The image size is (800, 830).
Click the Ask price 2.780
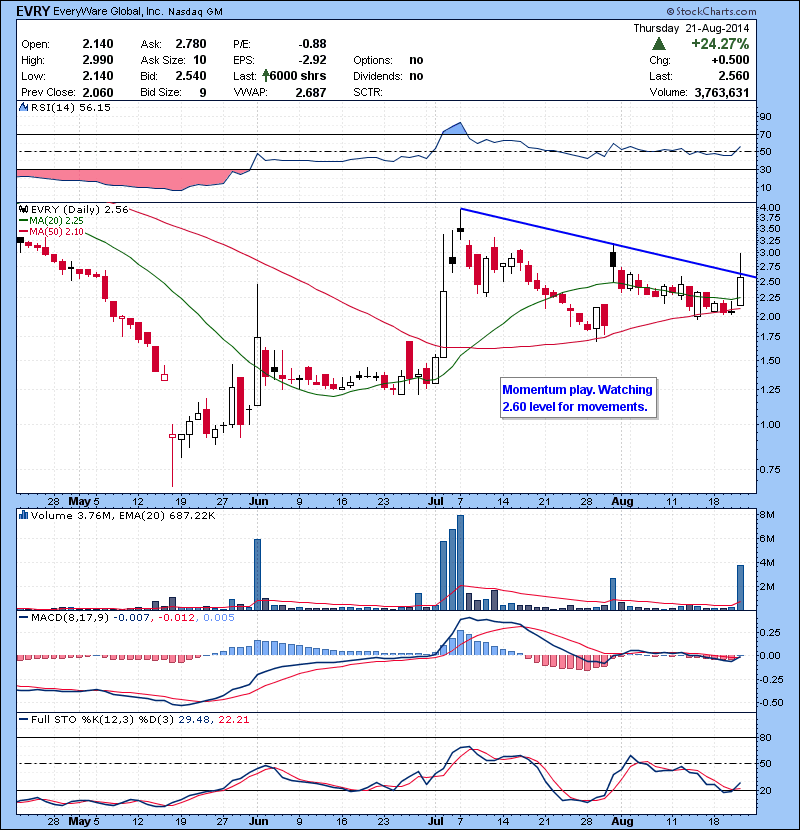[x=191, y=44]
